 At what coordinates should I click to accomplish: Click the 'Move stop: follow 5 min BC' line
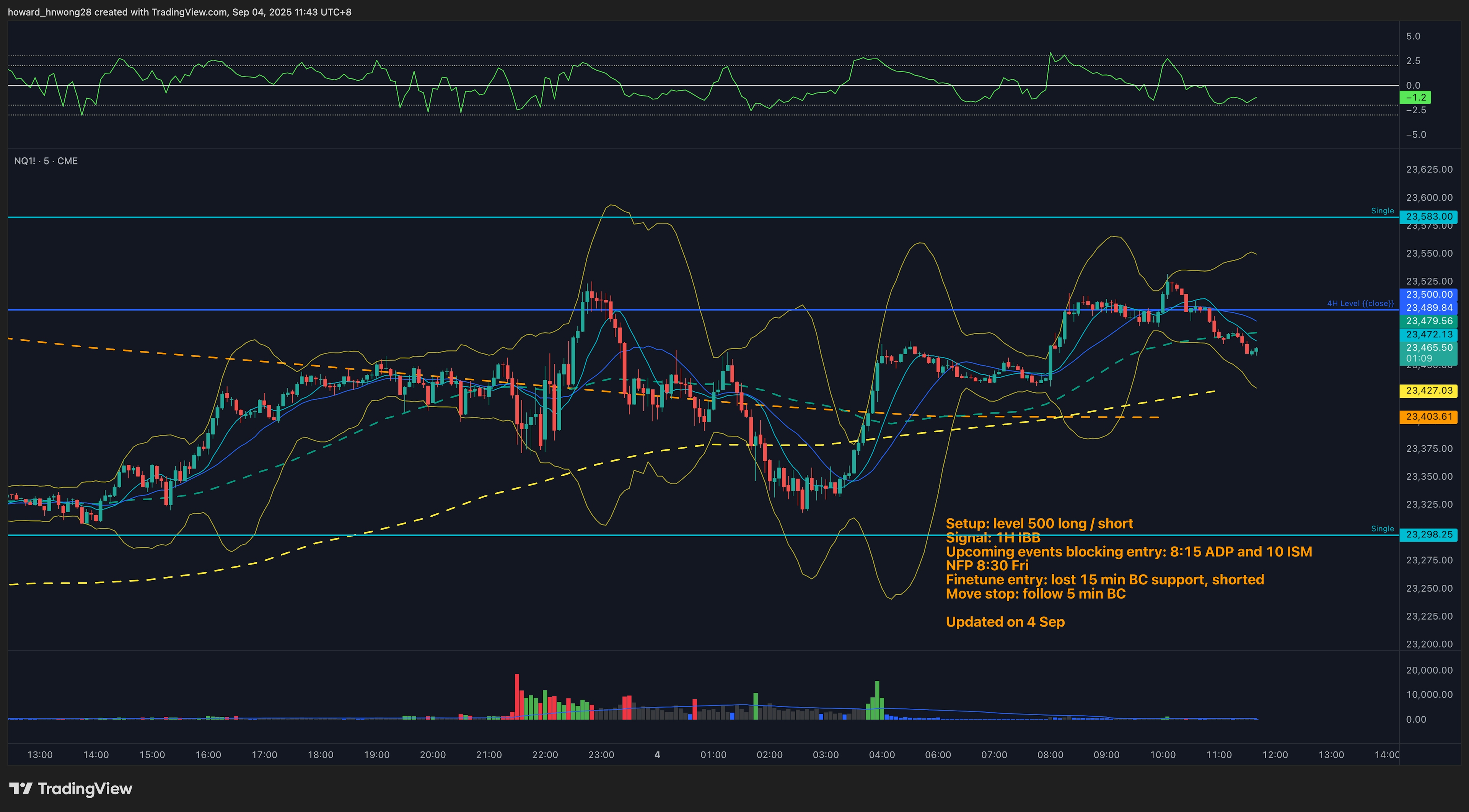[1036, 594]
